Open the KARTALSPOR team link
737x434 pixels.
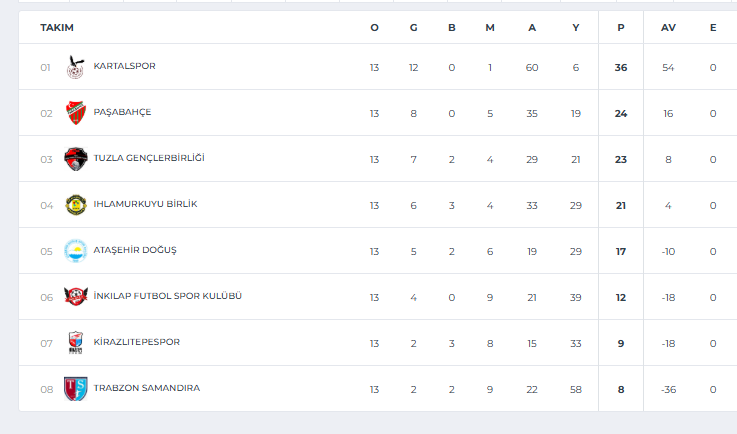[124, 66]
